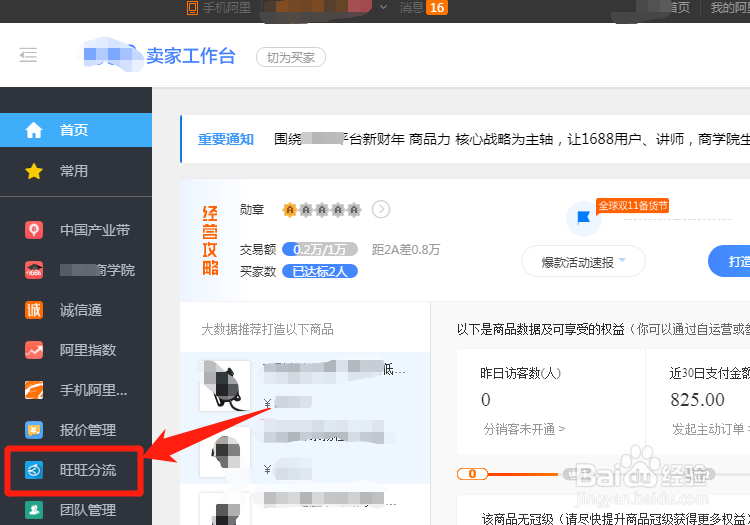Open the 爆款活动速报 dropdown
The width and height of the screenshot is (750, 525).
(583, 262)
